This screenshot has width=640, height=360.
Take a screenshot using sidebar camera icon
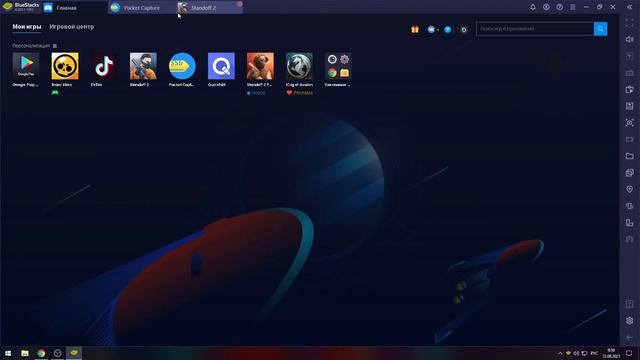[x=629, y=122]
